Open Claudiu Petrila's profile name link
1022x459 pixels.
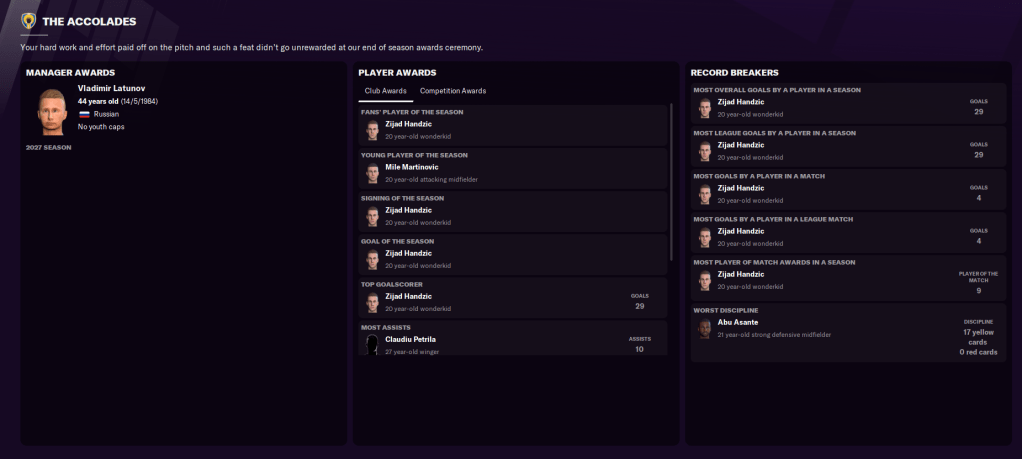[x=410, y=339]
